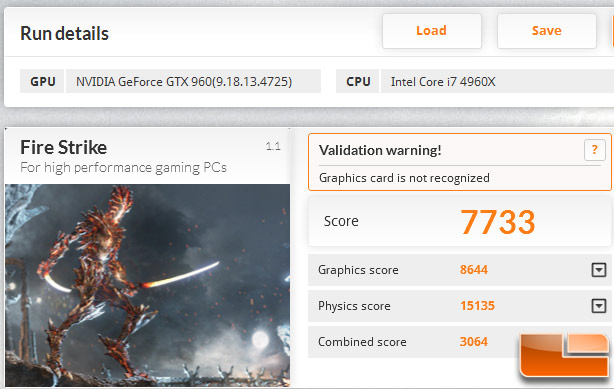
Task: Click the Run details header title
Action: coord(64,34)
